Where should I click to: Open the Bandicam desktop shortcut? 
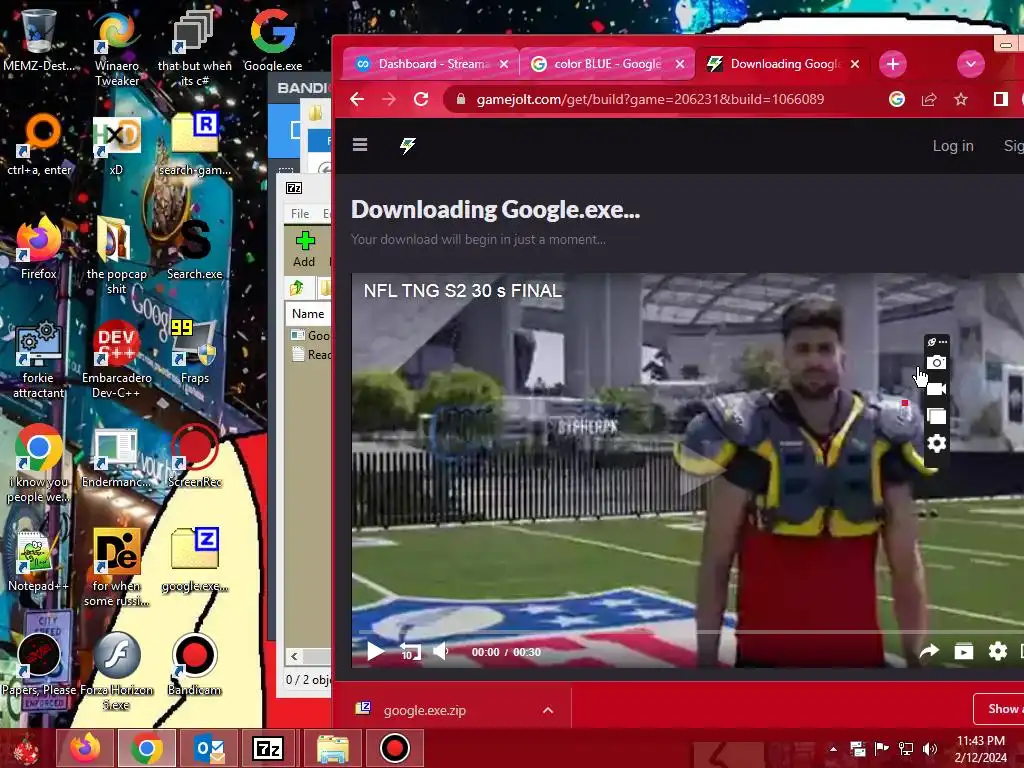pyautogui.click(x=195, y=664)
